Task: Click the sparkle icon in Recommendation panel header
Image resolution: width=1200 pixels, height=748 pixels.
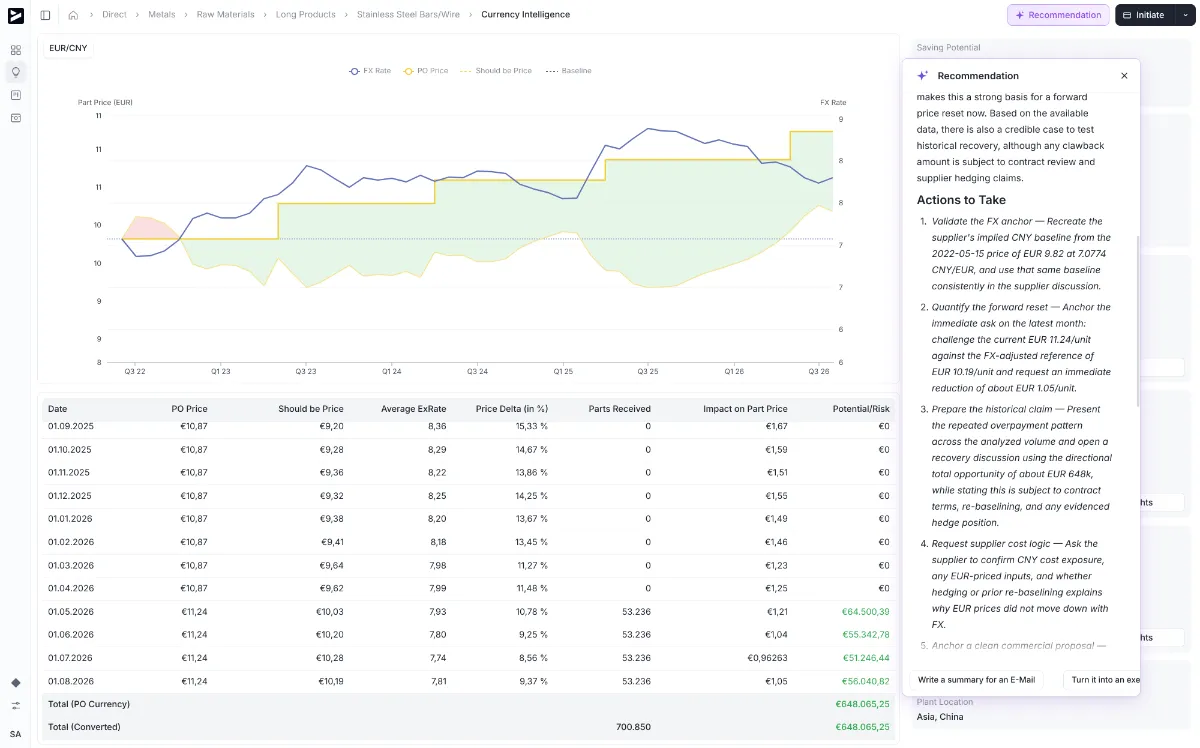Action: tap(923, 76)
